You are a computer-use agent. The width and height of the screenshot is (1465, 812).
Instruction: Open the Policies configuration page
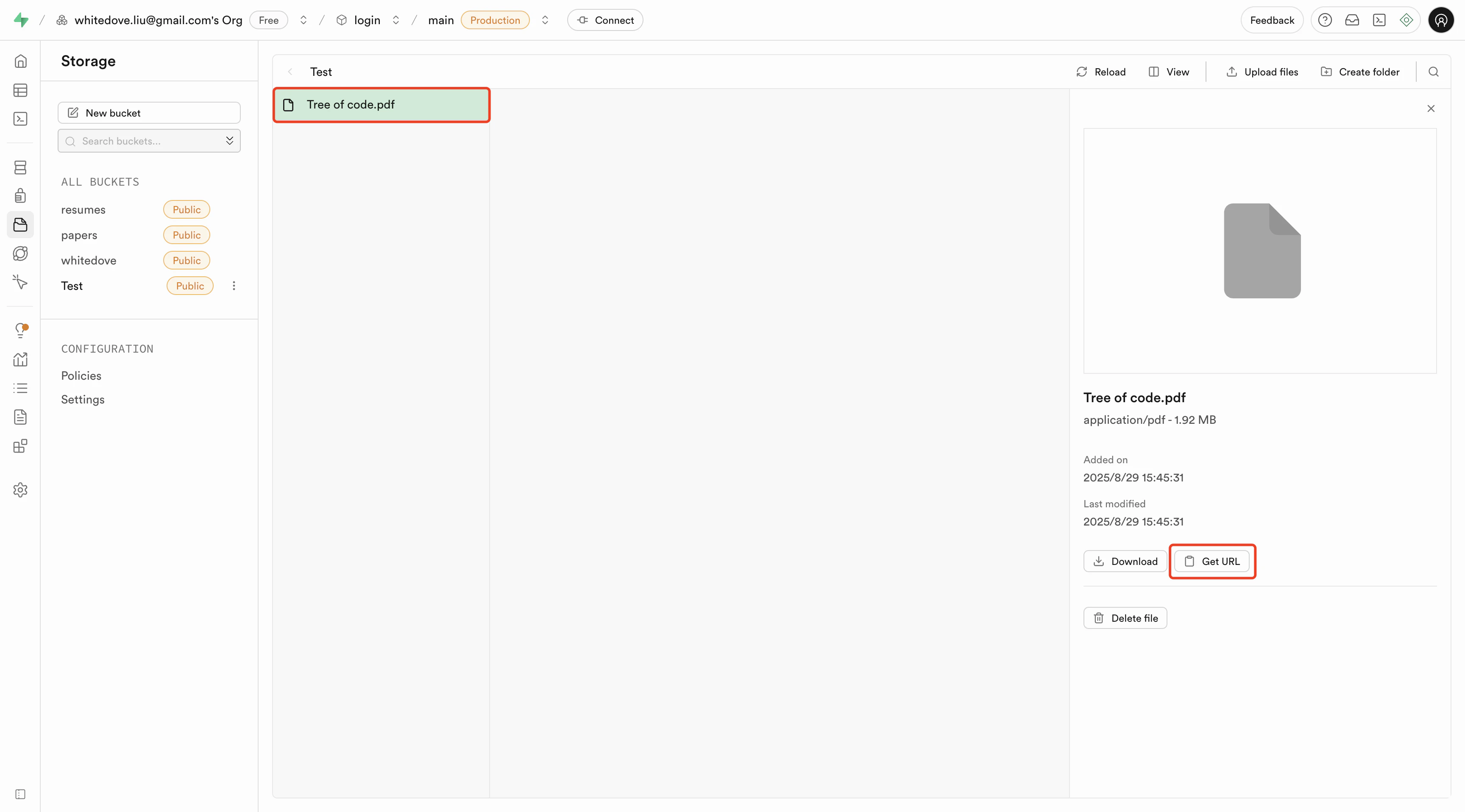81,375
